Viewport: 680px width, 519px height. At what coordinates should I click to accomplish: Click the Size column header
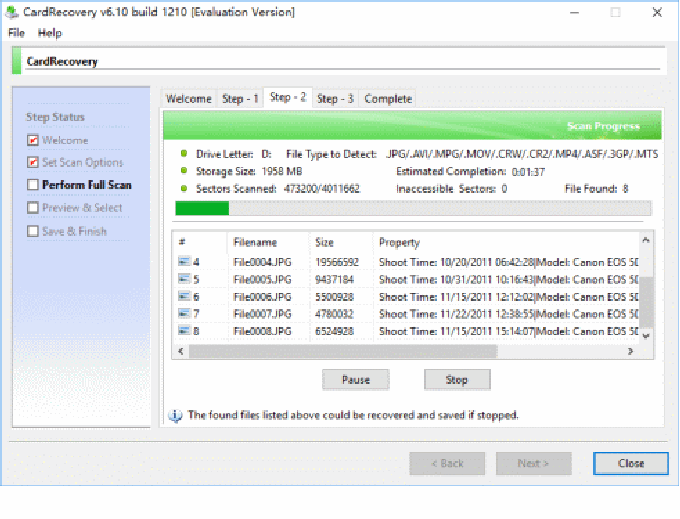(341, 242)
